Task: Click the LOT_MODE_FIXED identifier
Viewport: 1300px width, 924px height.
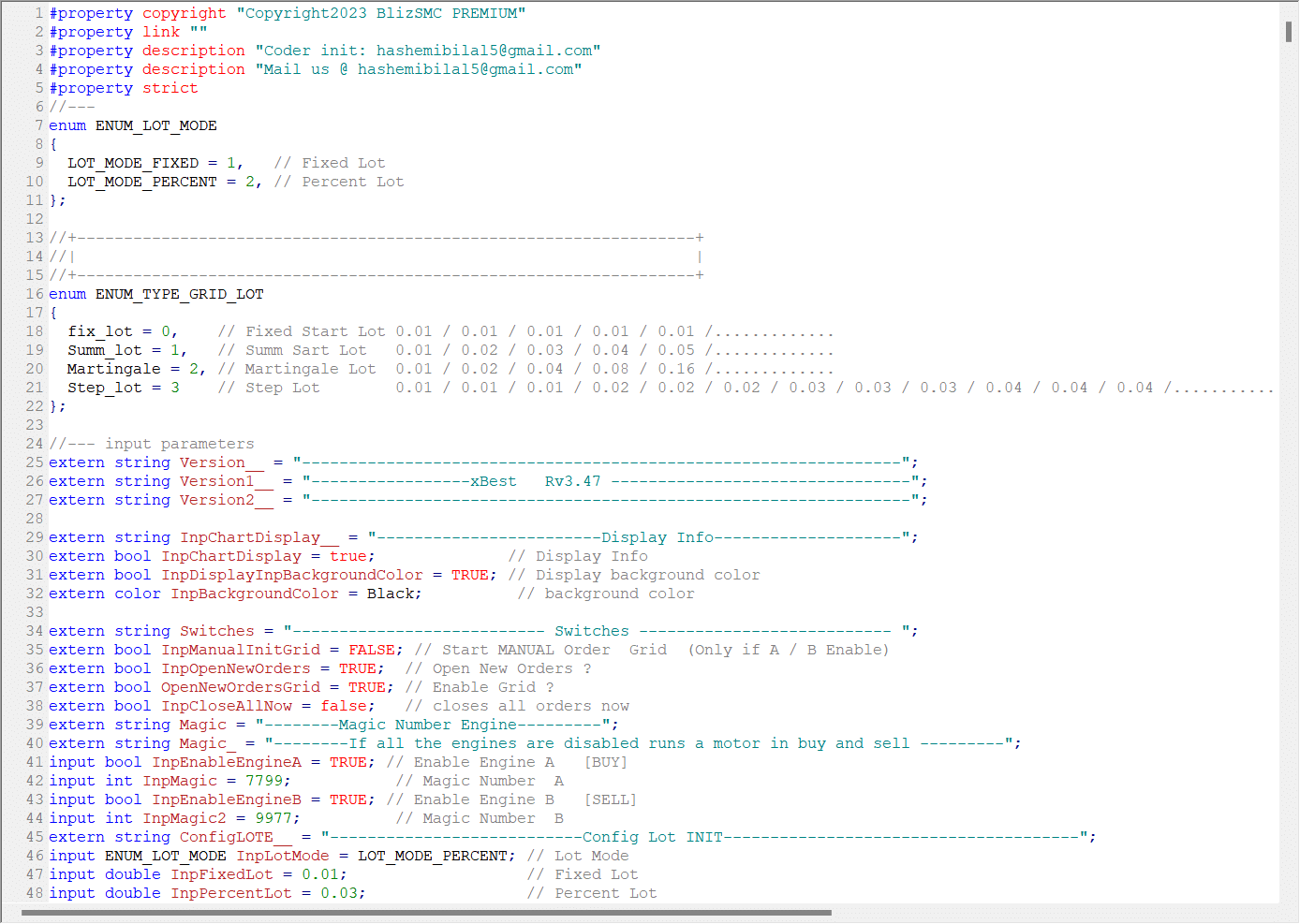Action: click(x=133, y=163)
